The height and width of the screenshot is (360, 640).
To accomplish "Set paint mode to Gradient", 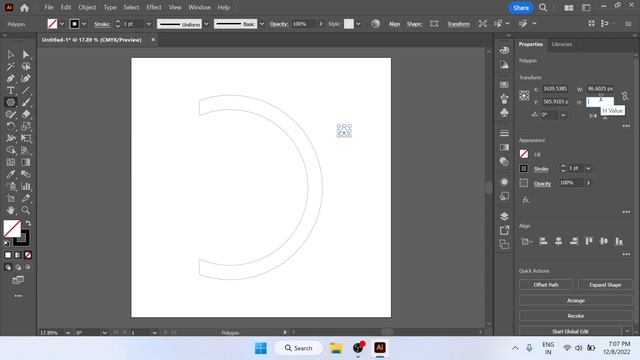I will (18, 255).
